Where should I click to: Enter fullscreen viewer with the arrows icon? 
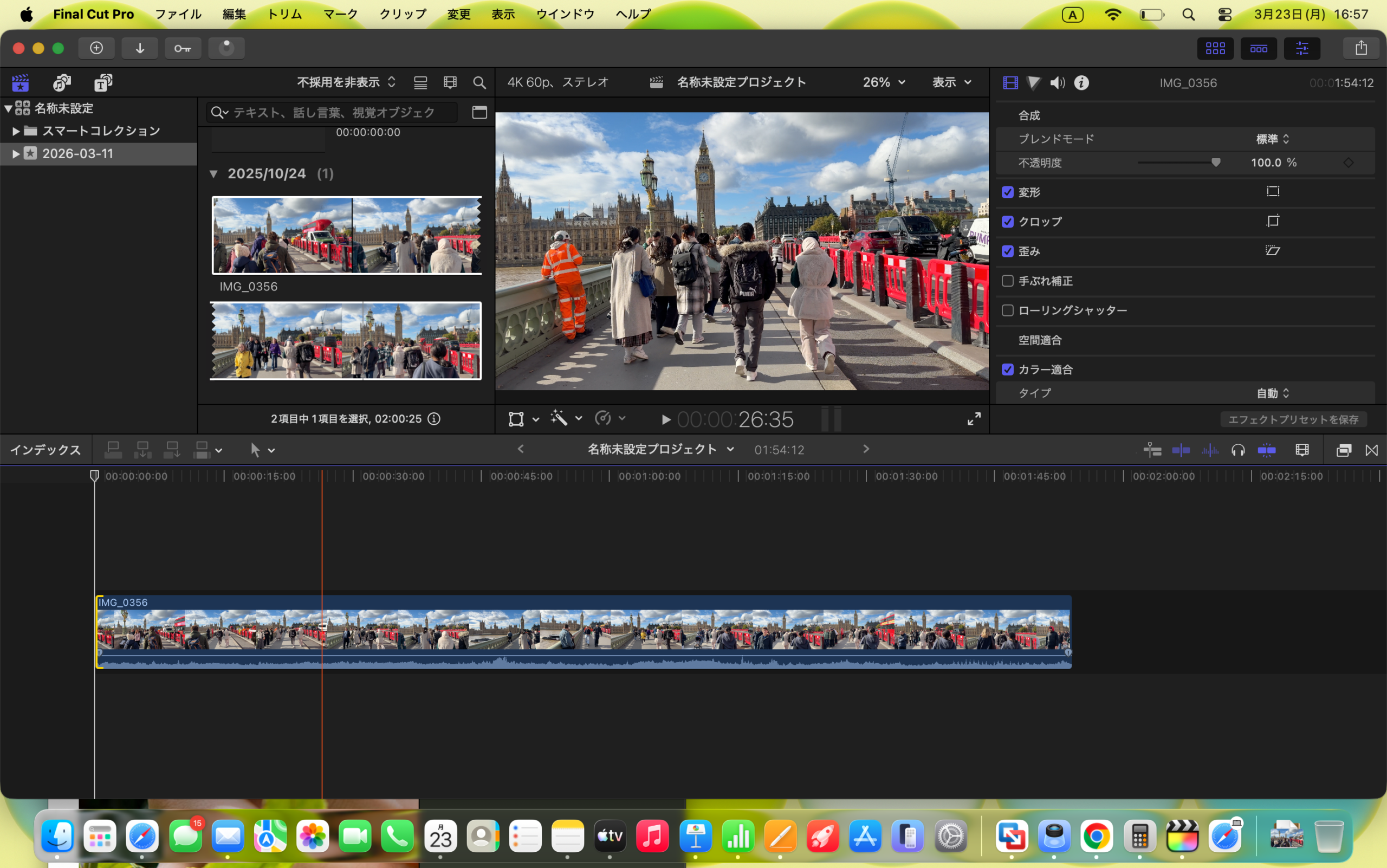[974, 419]
